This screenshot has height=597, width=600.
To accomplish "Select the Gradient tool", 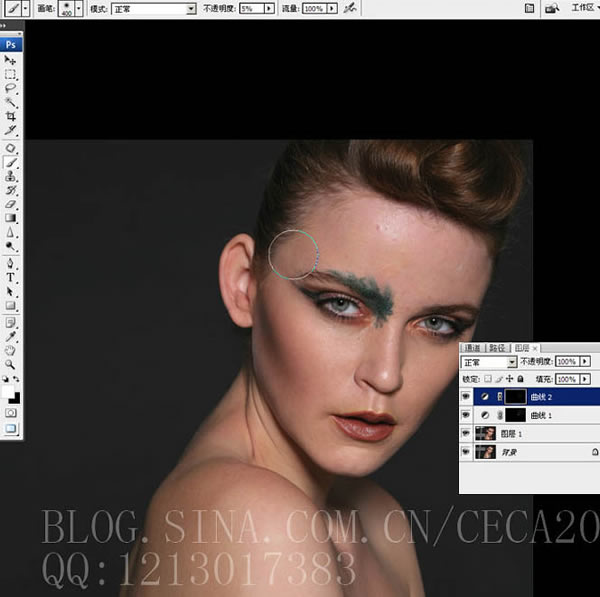I will 10,218.
